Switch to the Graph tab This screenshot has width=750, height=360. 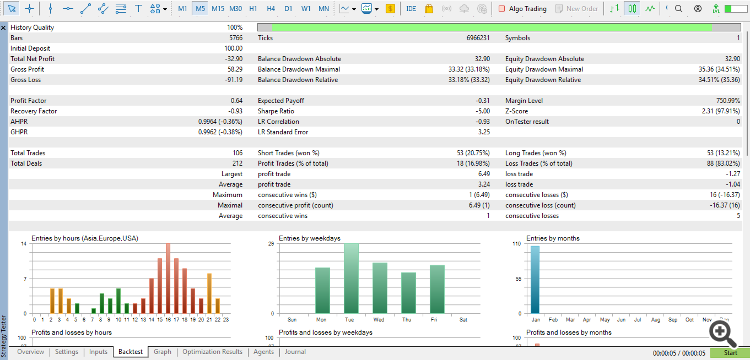(x=163, y=352)
